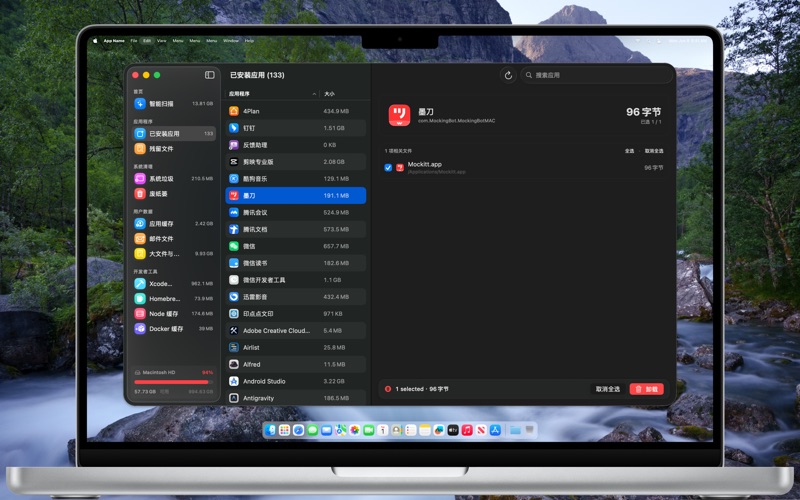Select Antigravity in the app list
The image size is (800, 500).
point(296,397)
